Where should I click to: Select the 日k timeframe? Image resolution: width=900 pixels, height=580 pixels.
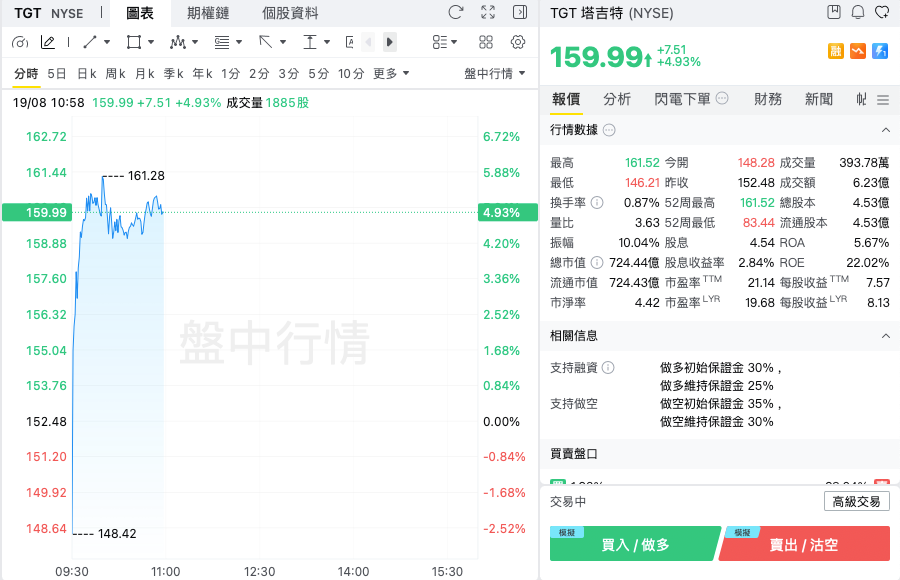87,74
